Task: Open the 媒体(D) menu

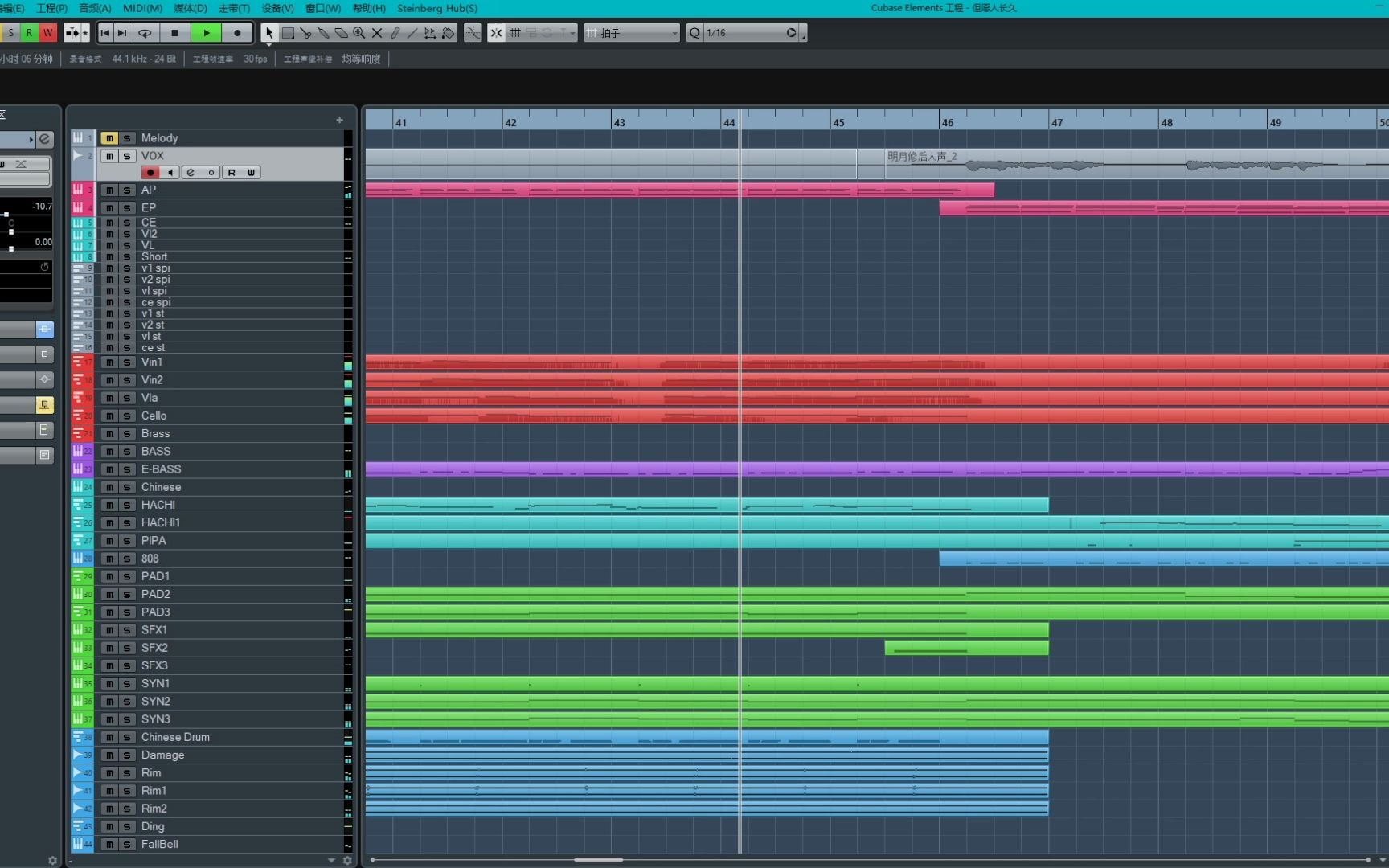Action: pyautogui.click(x=191, y=8)
